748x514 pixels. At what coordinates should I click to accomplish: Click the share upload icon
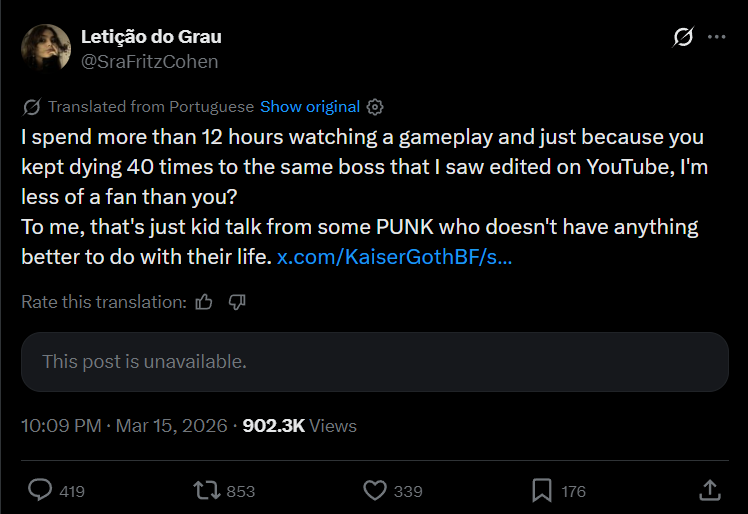(x=710, y=491)
